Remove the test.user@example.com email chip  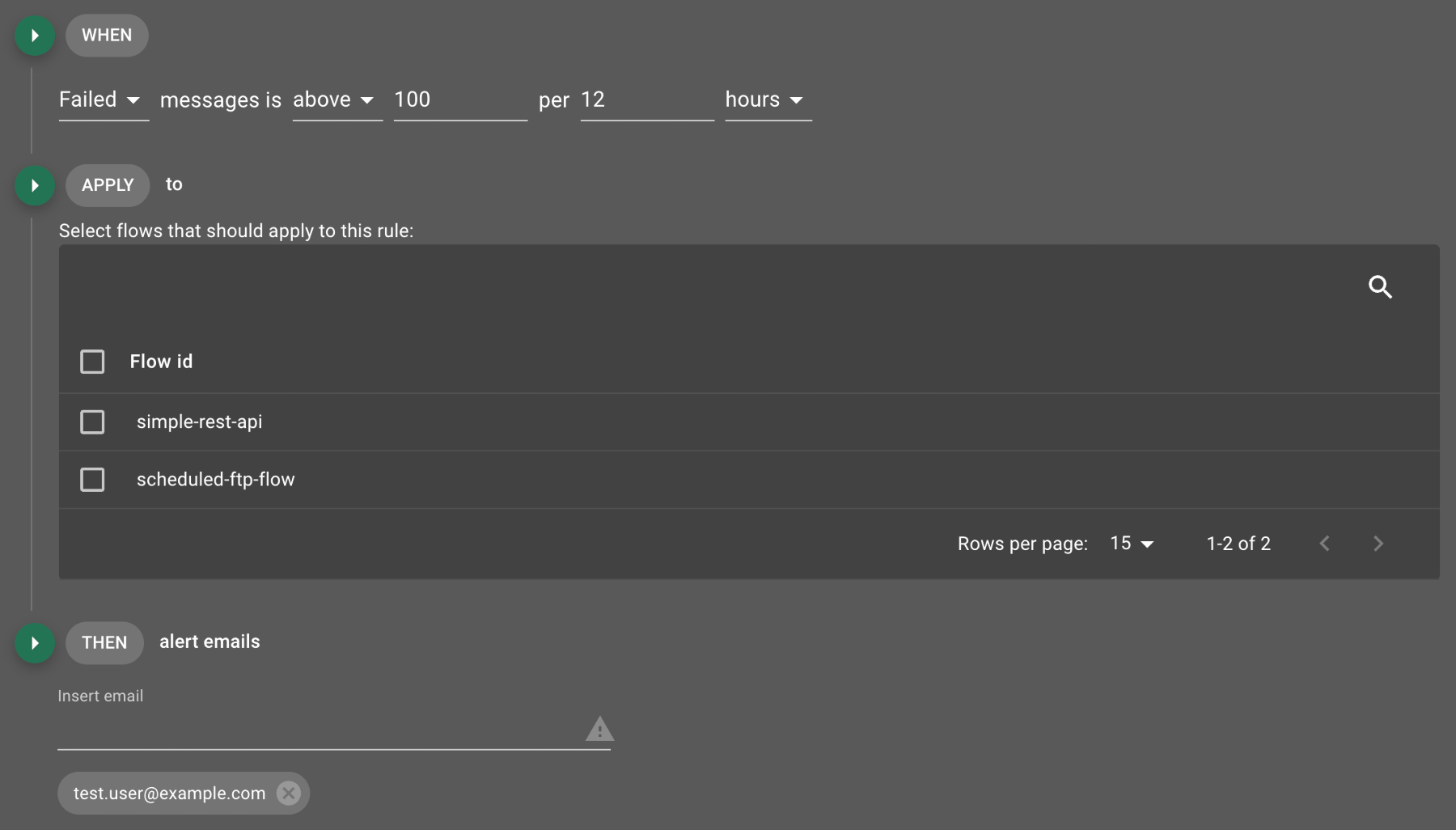(289, 793)
